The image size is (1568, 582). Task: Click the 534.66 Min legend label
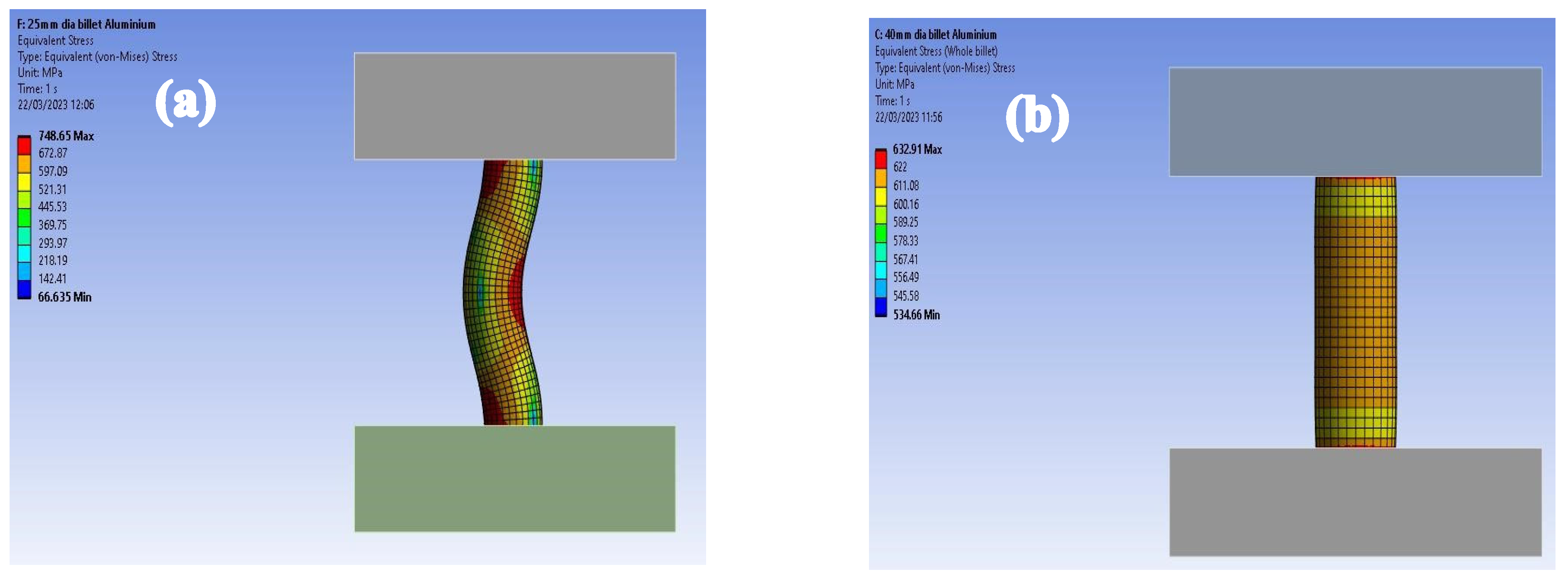(916, 315)
